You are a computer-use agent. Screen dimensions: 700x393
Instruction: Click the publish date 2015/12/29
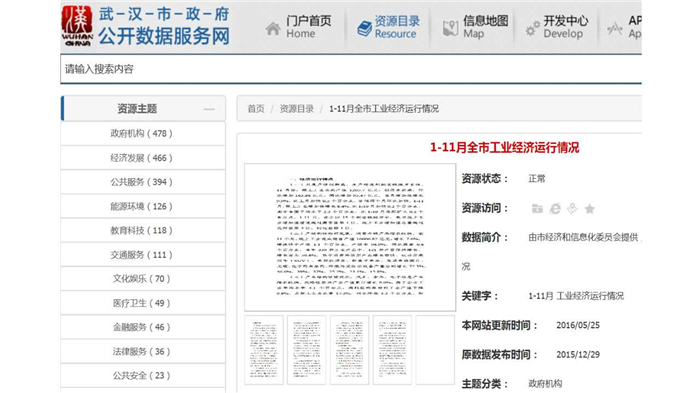point(578,355)
